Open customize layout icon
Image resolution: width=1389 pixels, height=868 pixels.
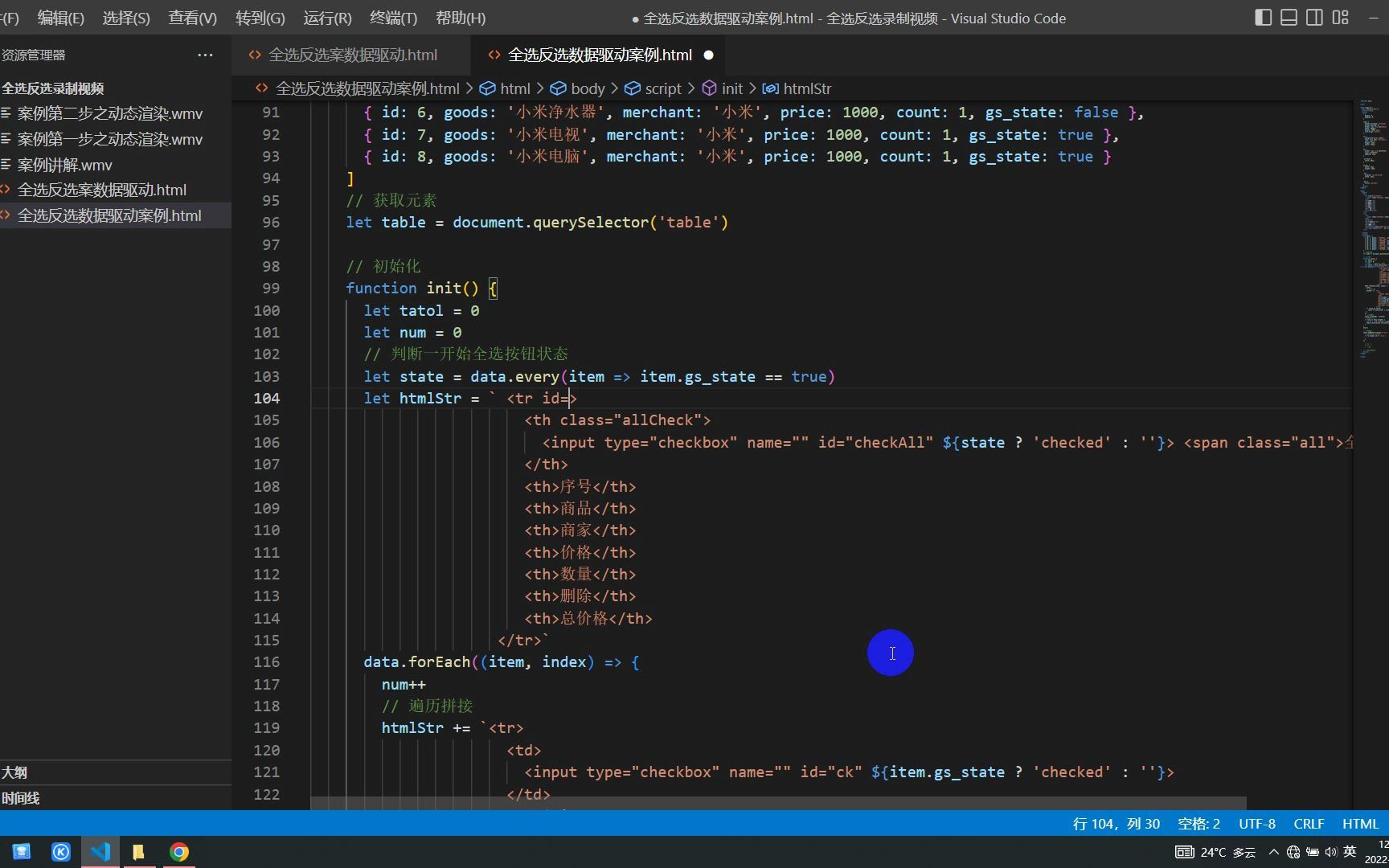(x=1340, y=18)
